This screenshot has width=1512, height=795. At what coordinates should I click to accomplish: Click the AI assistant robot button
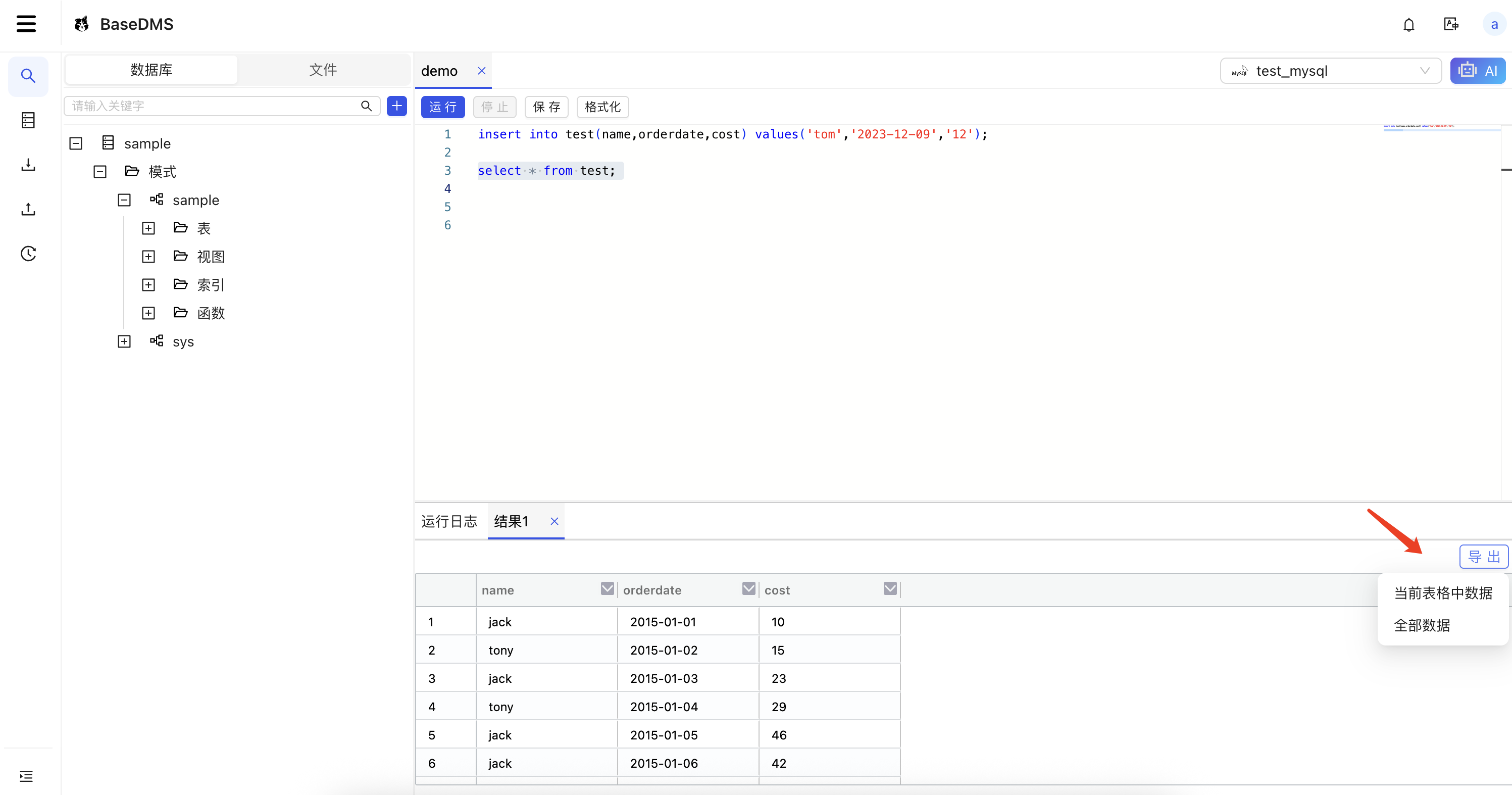tap(1477, 70)
